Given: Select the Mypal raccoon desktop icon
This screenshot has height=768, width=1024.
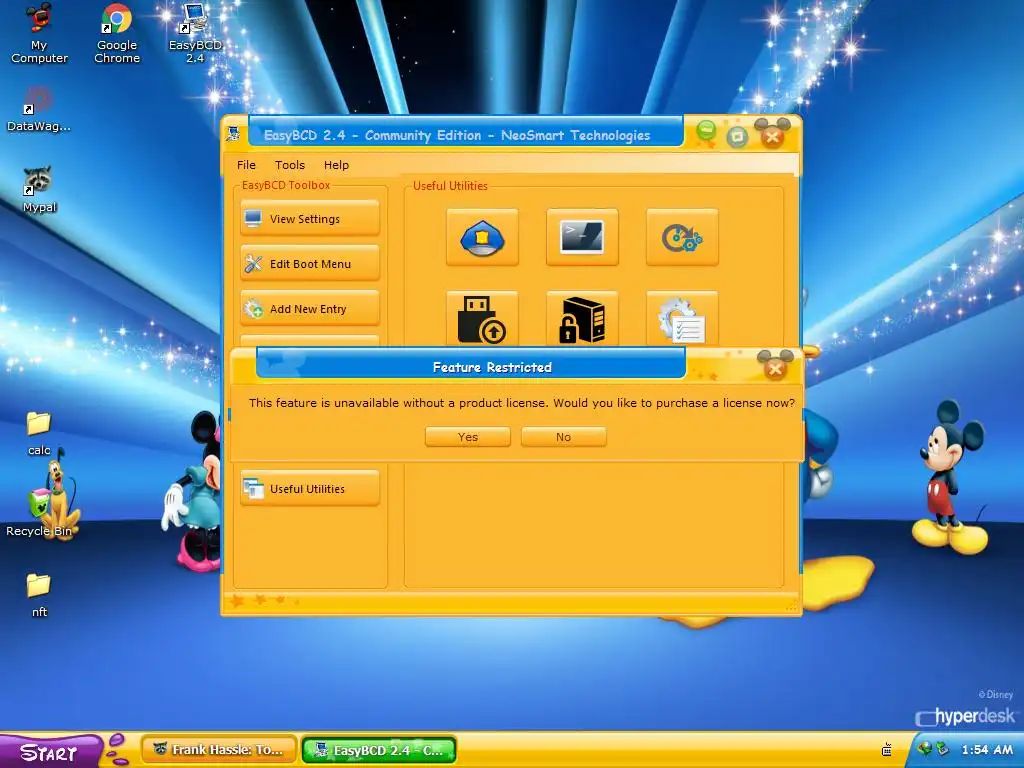Looking at the screenshot, I should coord(39,190).
